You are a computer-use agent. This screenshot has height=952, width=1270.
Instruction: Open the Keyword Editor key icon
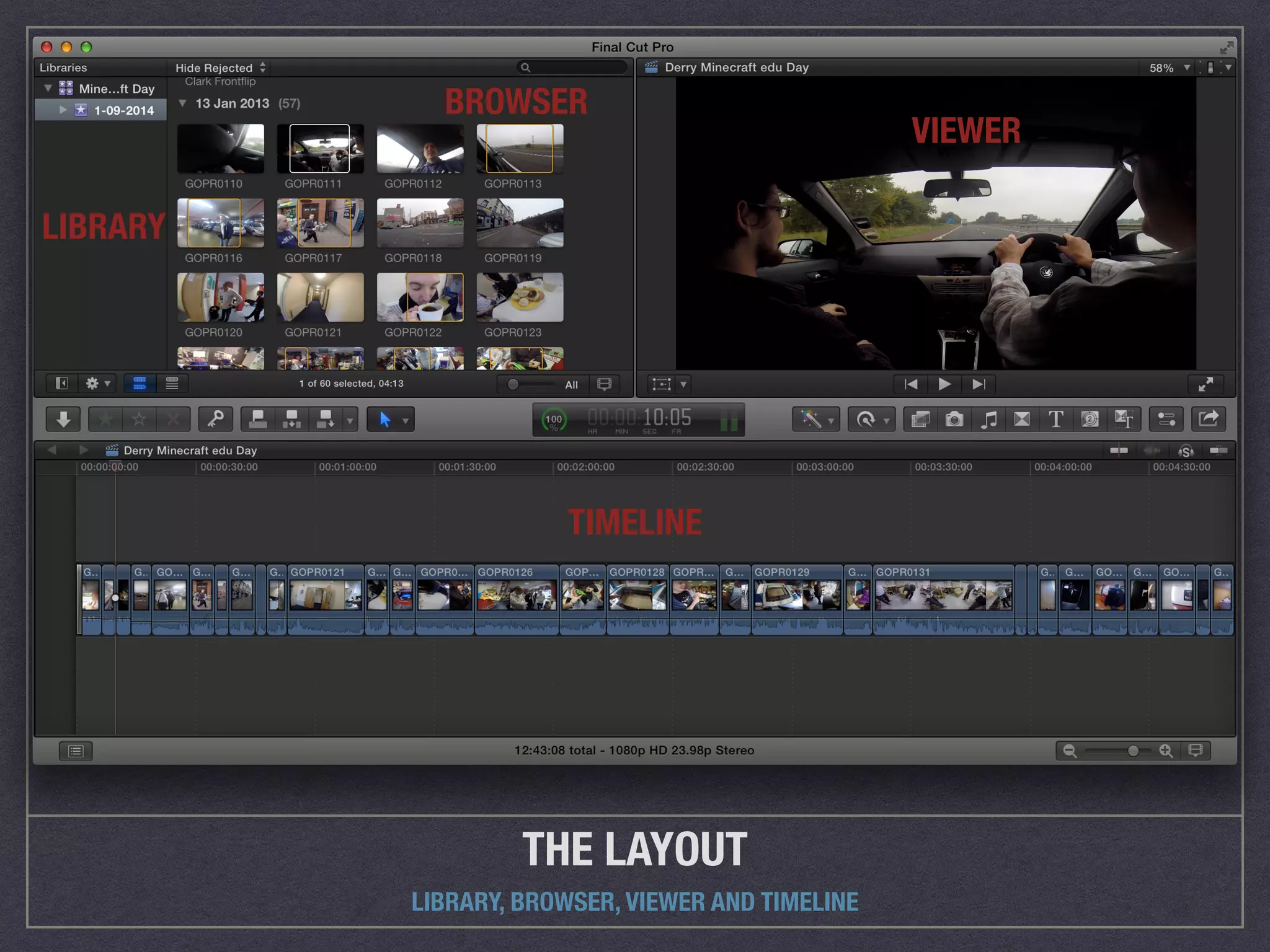point(215,420)
